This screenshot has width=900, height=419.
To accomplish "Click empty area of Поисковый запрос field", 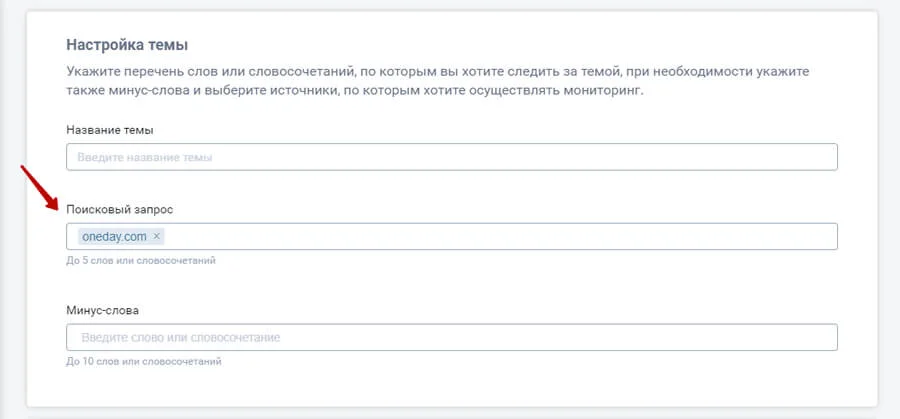I will tap(500, 237).
